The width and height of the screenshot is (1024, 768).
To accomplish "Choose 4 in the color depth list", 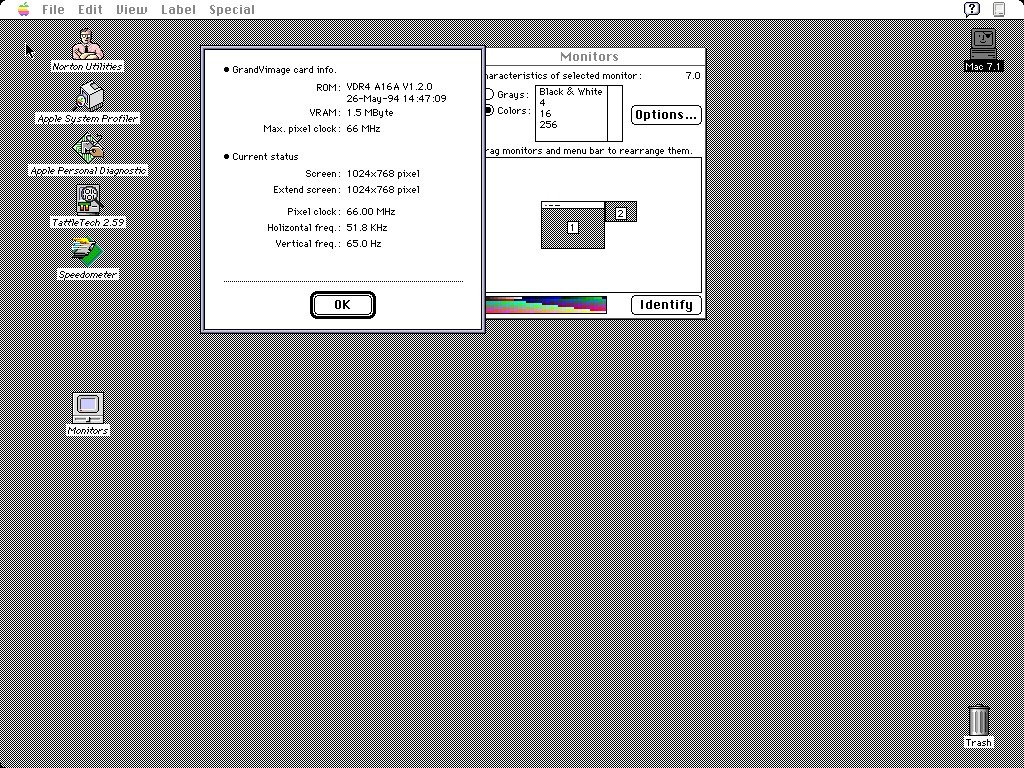I will 571,103.
